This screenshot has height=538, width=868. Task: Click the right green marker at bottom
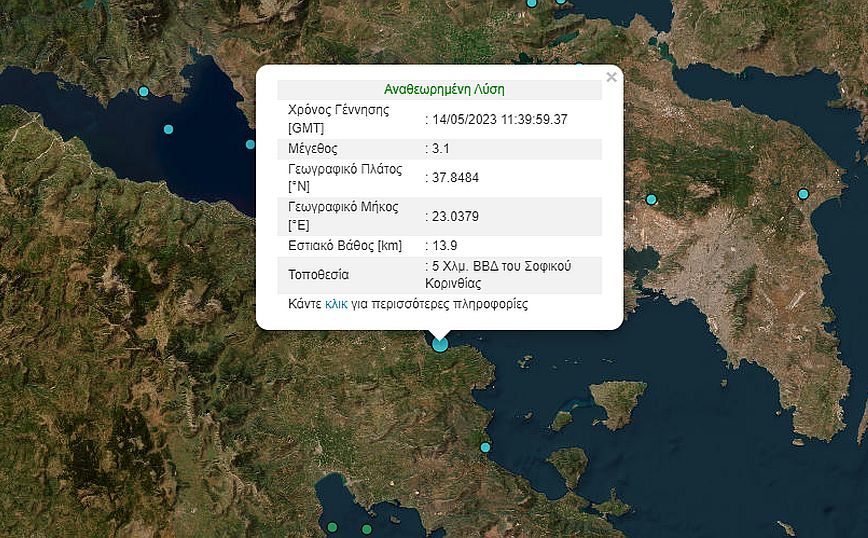point(367,529)
